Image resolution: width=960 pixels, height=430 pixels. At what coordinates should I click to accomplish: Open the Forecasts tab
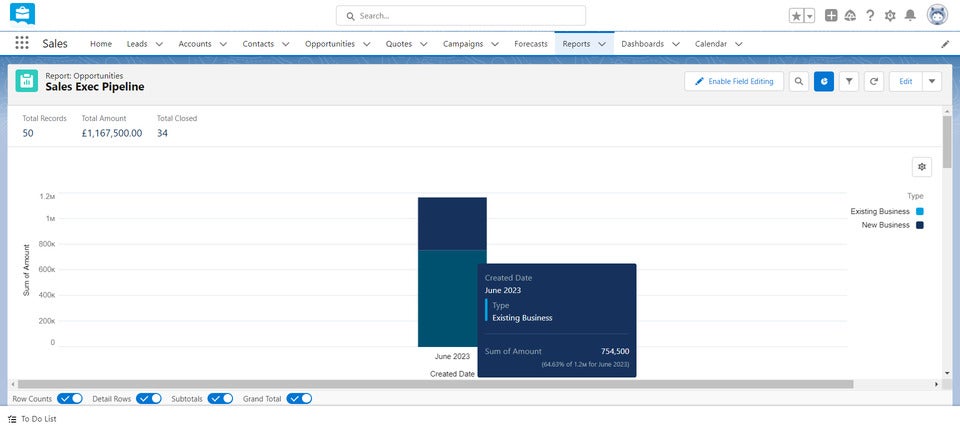(x=531, y=44)
